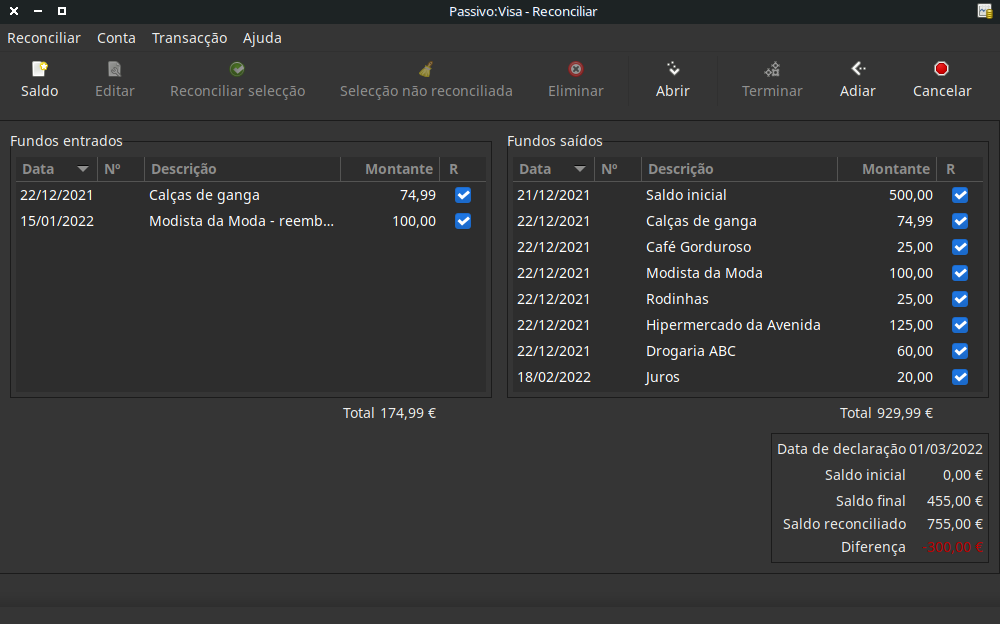This screenshot has height=624, width=1000.
Task: Click the Adiar postpone icon
Action: [x=857, y=70]
